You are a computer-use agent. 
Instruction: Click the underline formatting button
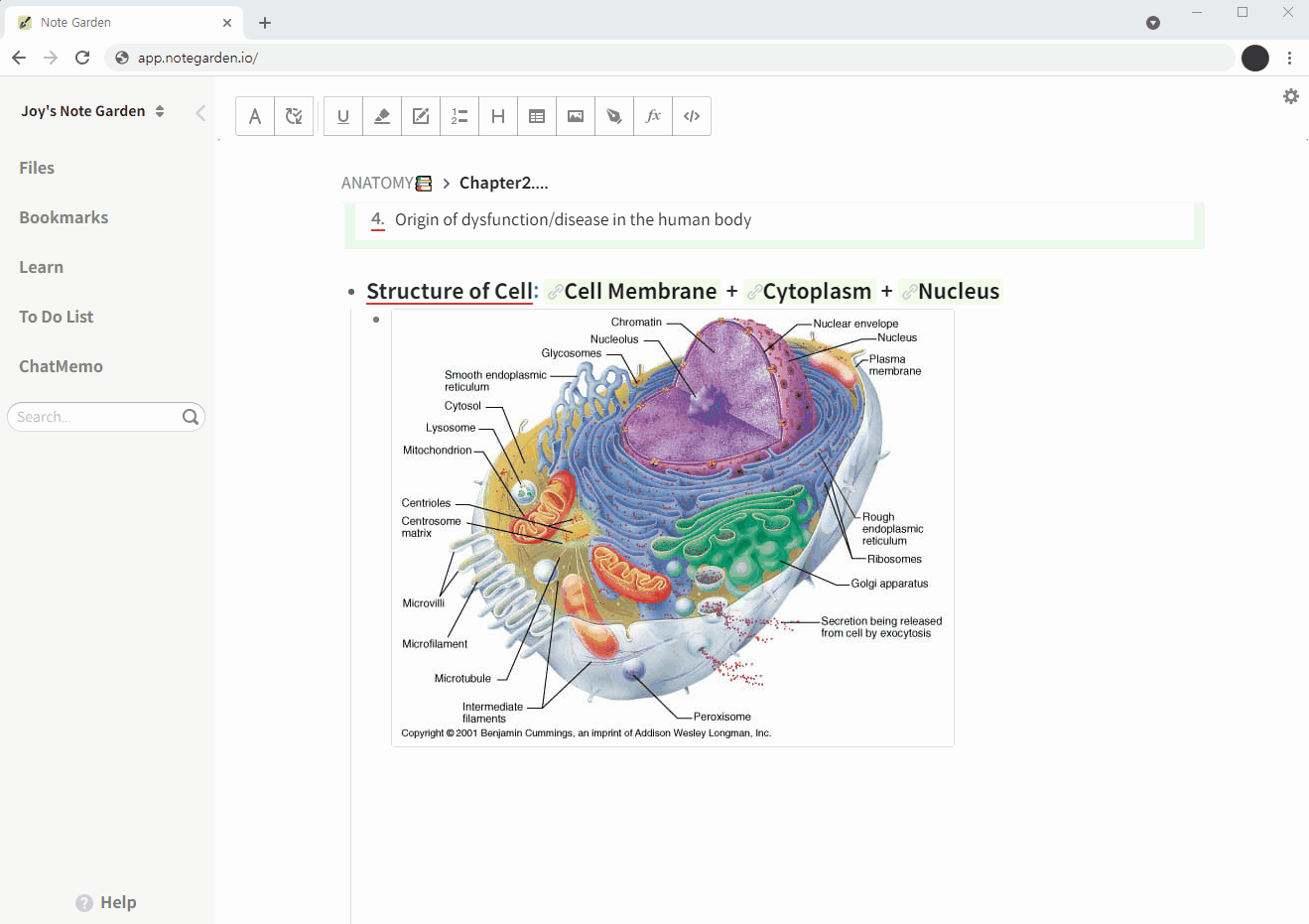[343, 116]
